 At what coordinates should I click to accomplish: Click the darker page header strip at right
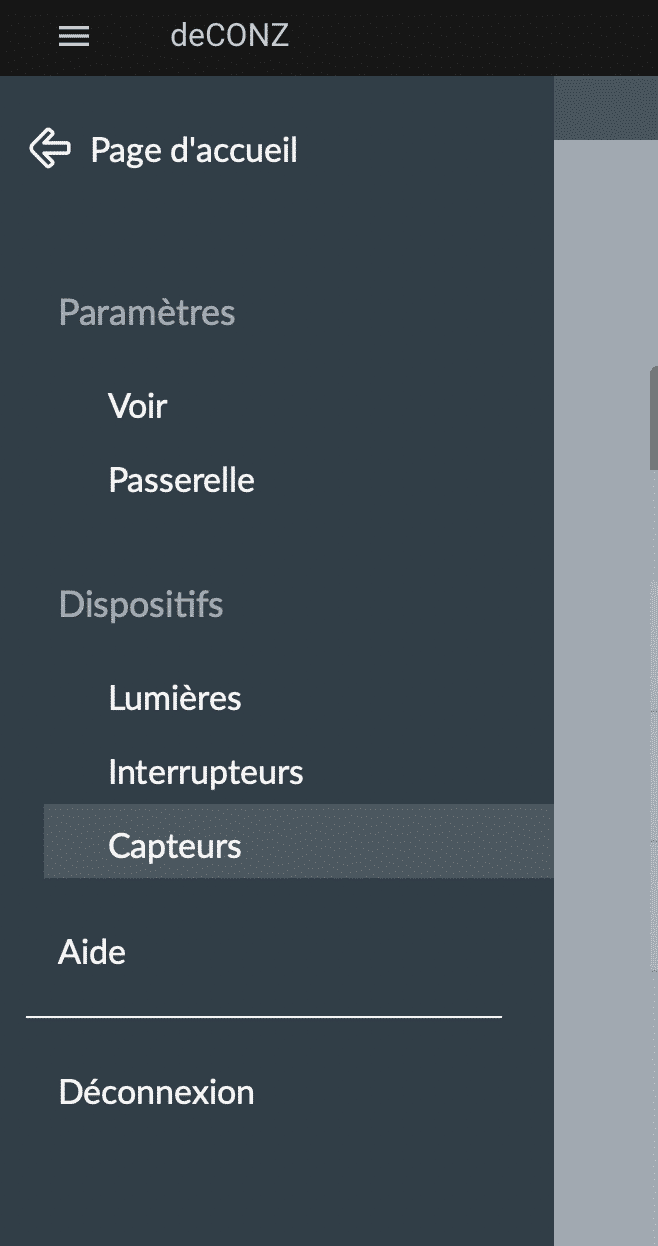[606, 108]
